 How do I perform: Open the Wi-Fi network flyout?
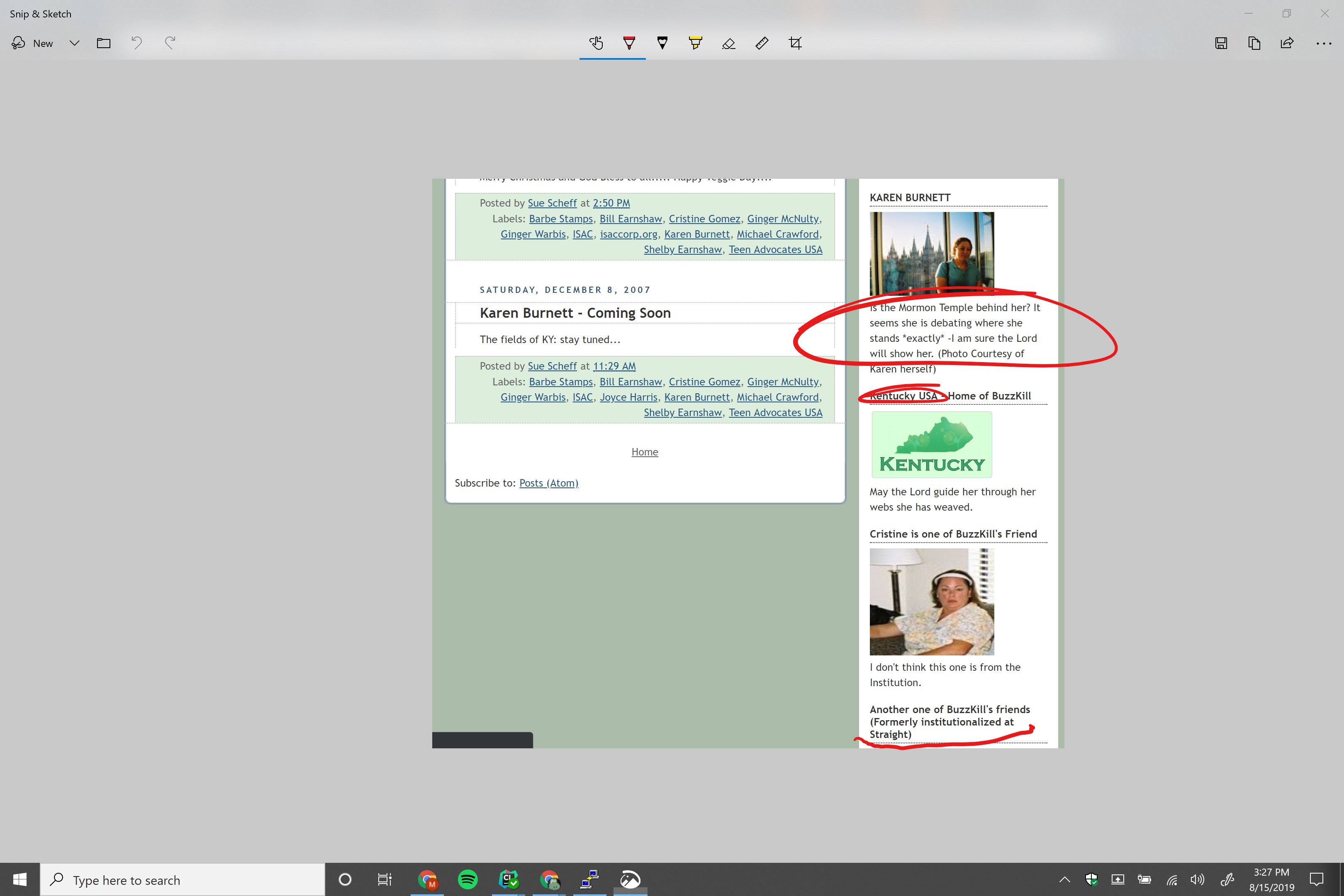point(1171,879)
